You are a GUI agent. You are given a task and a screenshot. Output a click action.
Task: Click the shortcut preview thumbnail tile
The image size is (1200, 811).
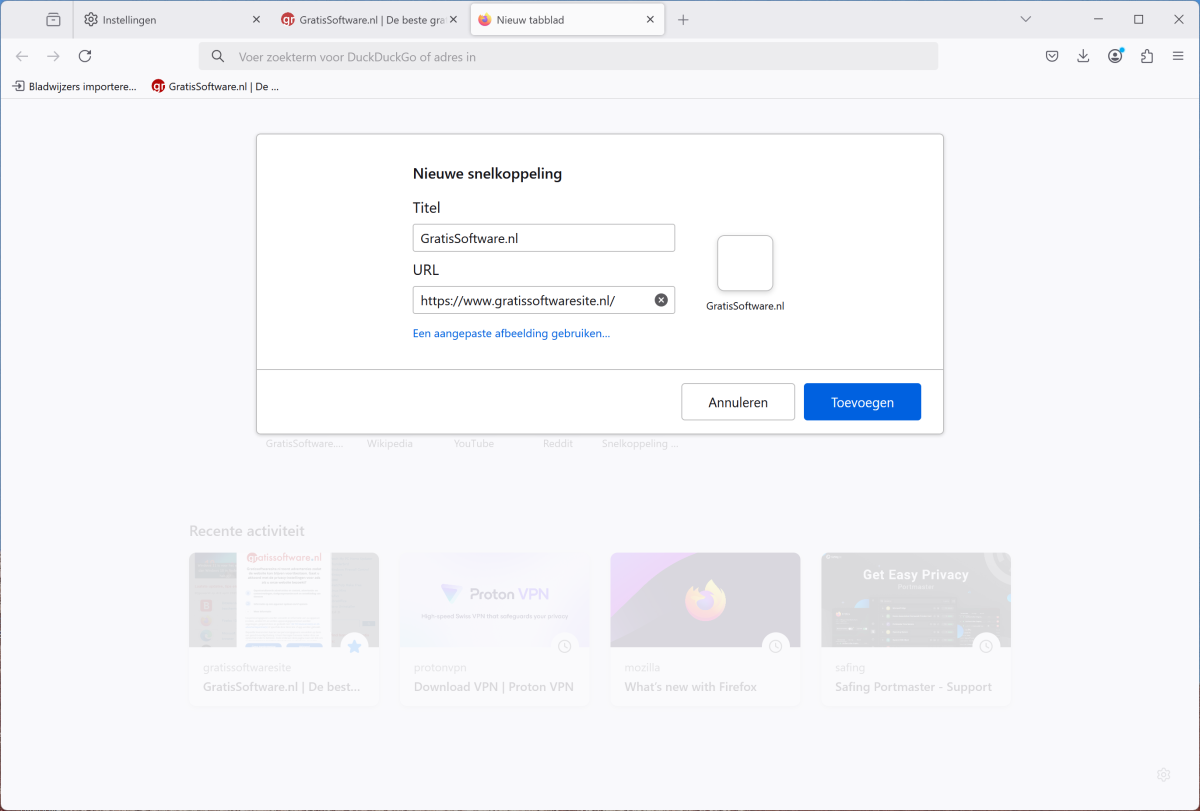tap(745, 263)
